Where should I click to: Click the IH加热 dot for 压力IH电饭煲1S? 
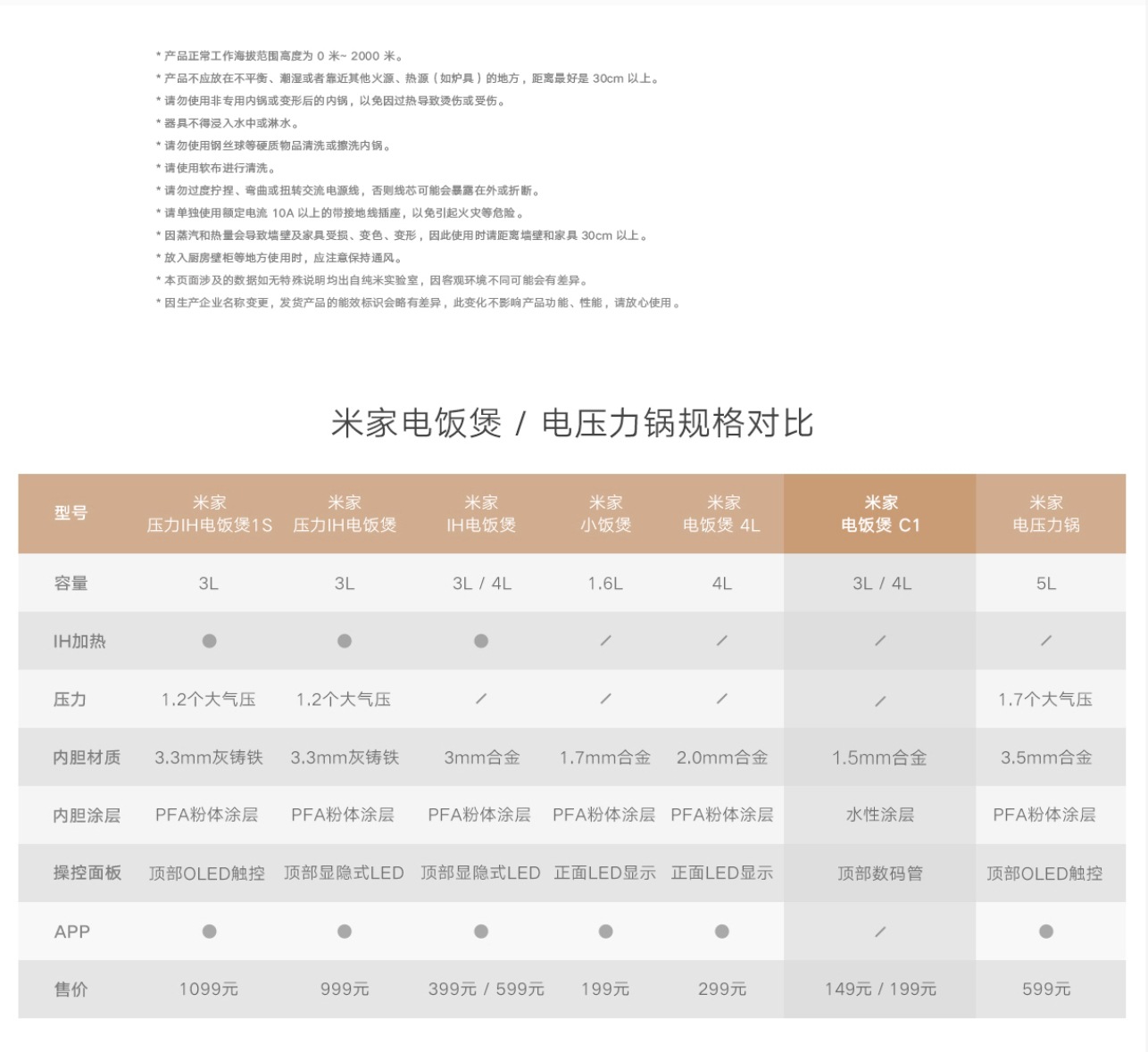tap(209, 641)
